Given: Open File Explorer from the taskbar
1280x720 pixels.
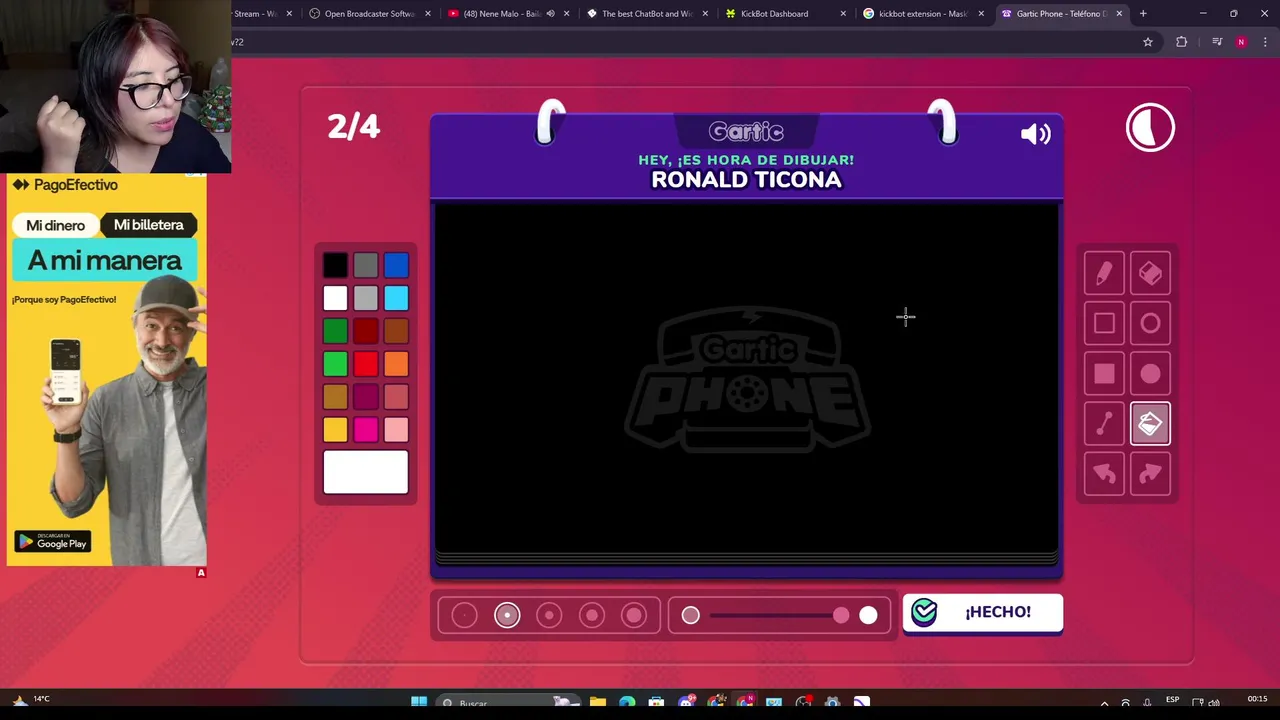Looking at the screenshot, I should pyautogui.click(x=597, y=703).
